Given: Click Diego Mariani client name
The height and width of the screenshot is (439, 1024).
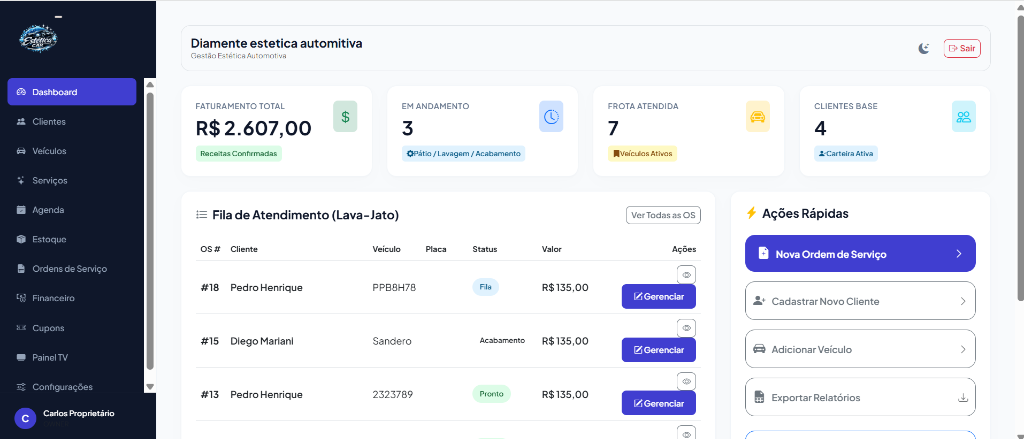Looking at the screenshot, I should 262,341.
